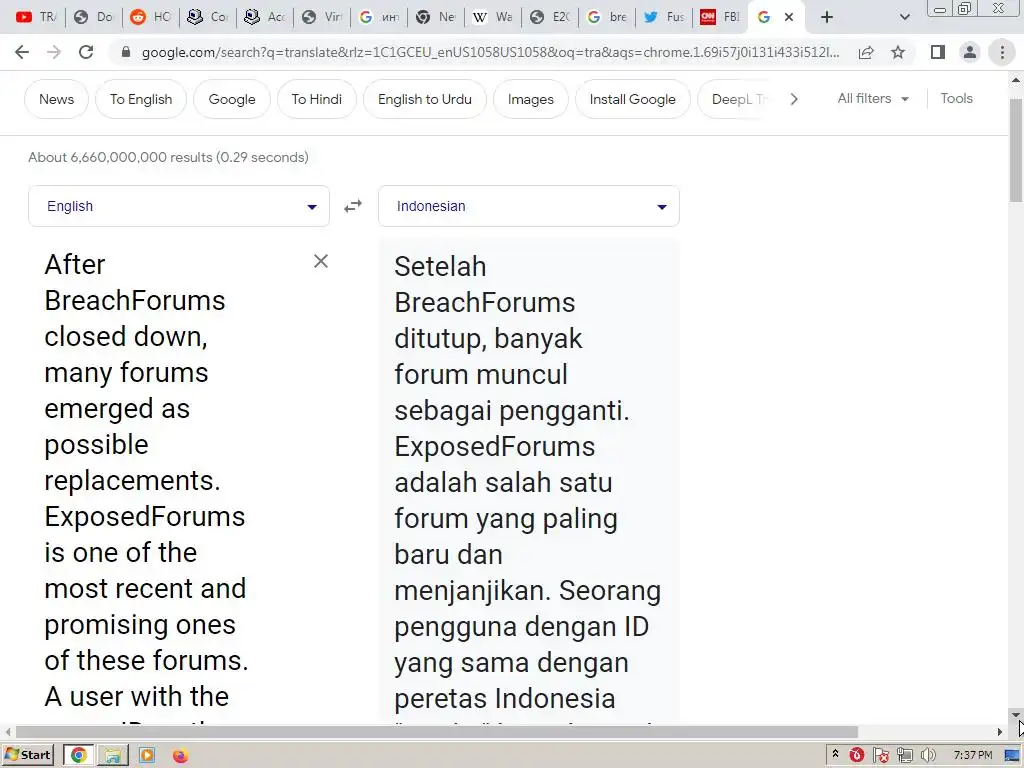Switch to the Do tab
Image resolution: width=1024 pixels, height=768 pixels.
click(x=93, y=17)
